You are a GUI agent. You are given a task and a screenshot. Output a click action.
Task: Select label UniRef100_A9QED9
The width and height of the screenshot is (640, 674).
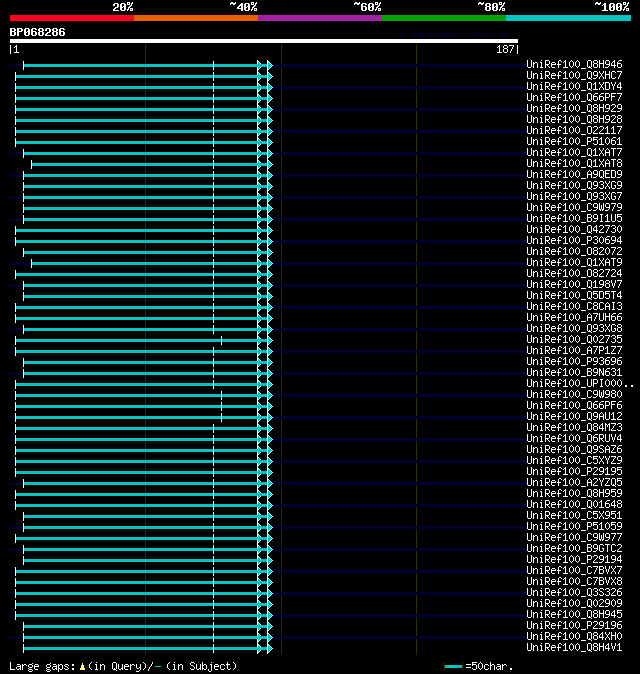tap(574, 175)
